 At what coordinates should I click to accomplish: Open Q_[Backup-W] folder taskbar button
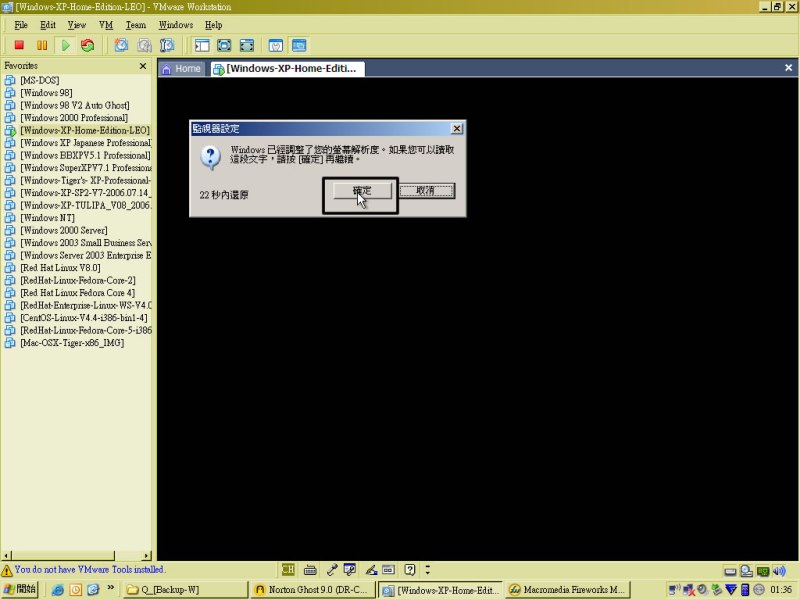[x=186, y=590]
